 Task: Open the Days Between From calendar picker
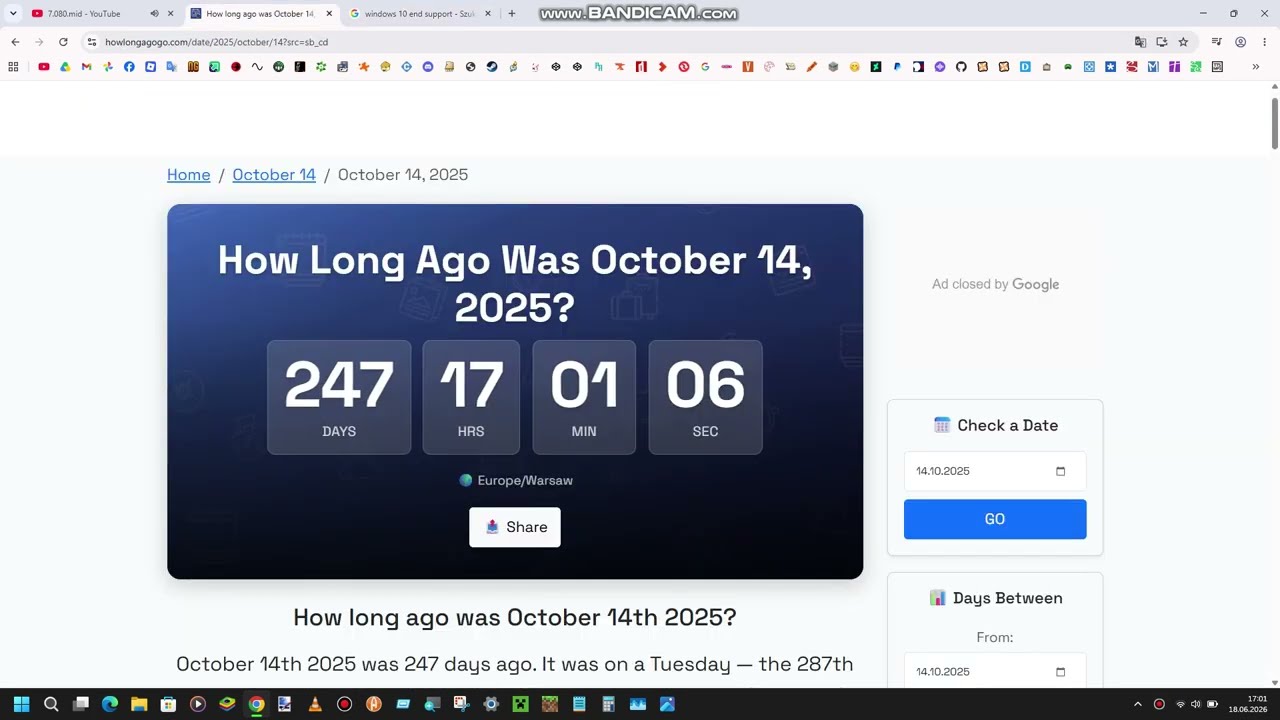(x=1061, y=672)
